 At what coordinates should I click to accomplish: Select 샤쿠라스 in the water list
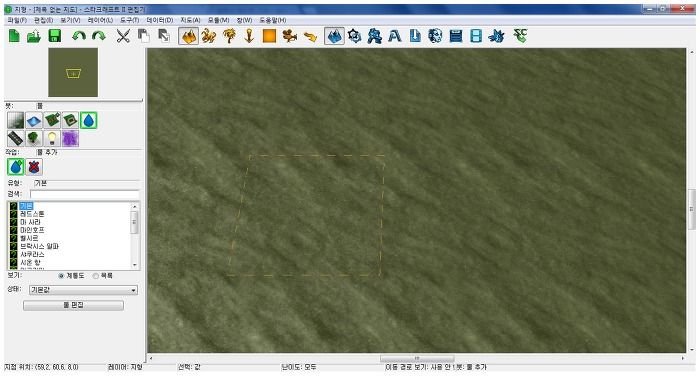coord(32,254)
